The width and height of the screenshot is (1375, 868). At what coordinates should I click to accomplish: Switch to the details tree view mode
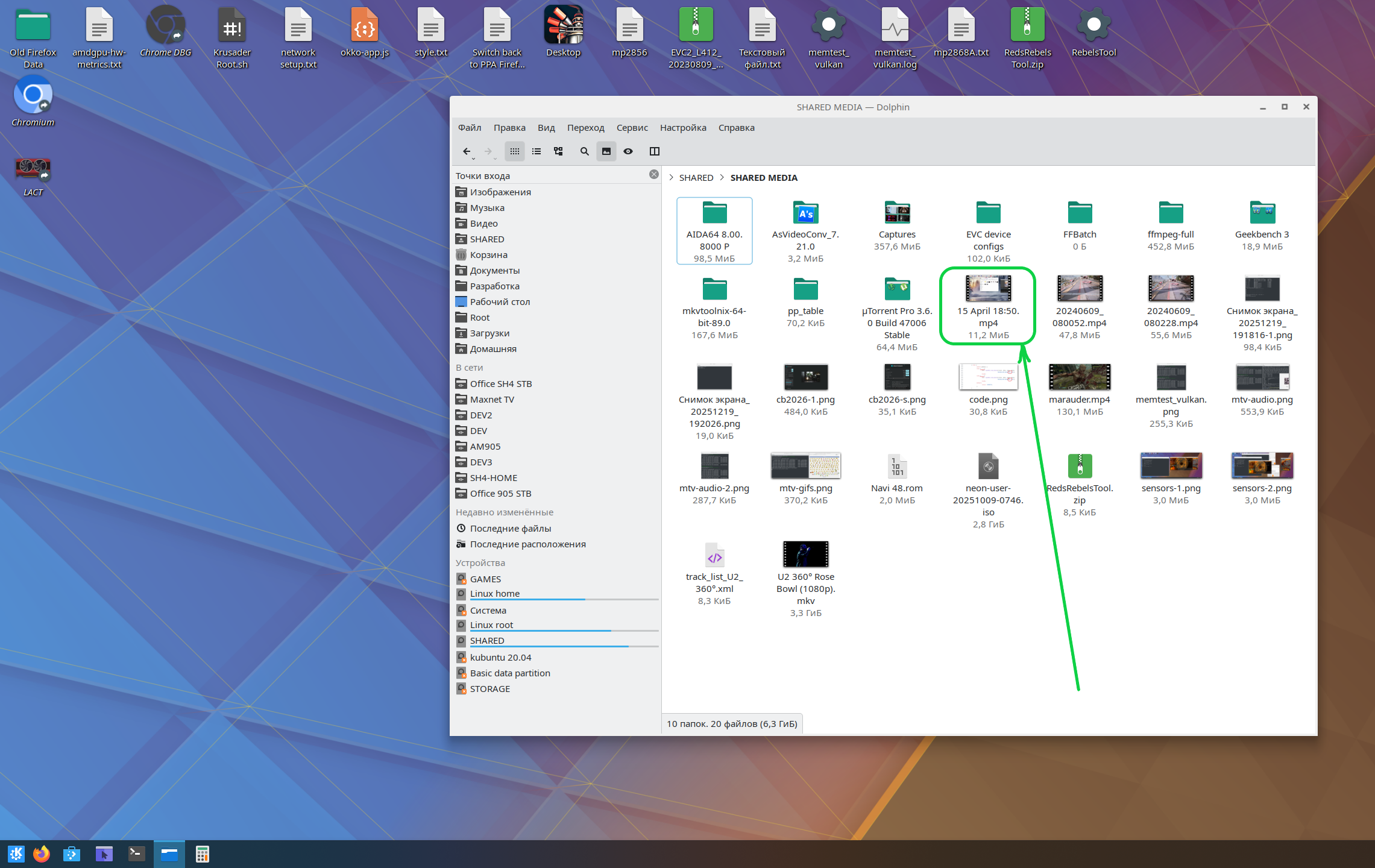tap(558, 151)
